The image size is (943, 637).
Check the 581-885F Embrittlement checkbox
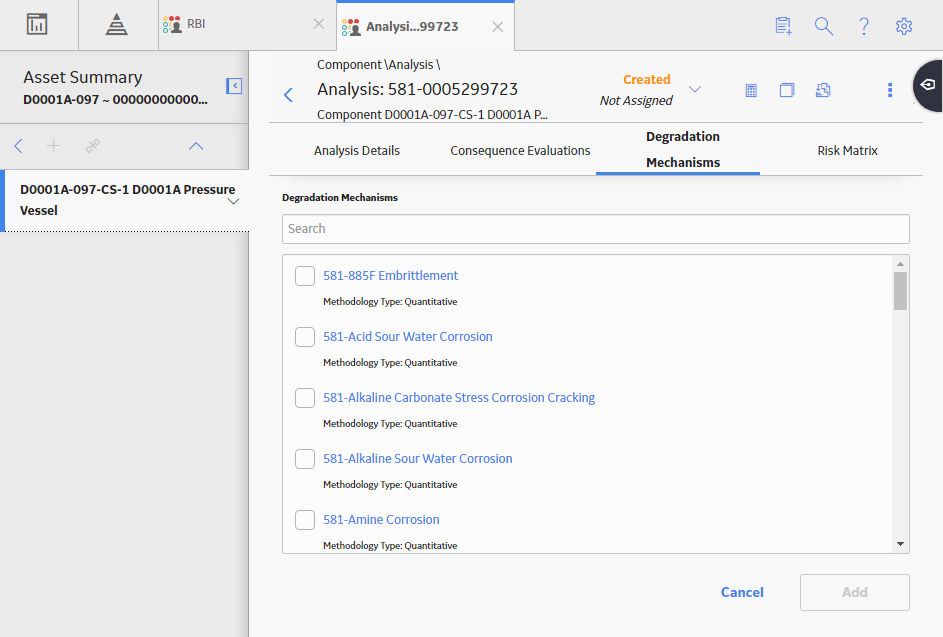coord(305,276)
